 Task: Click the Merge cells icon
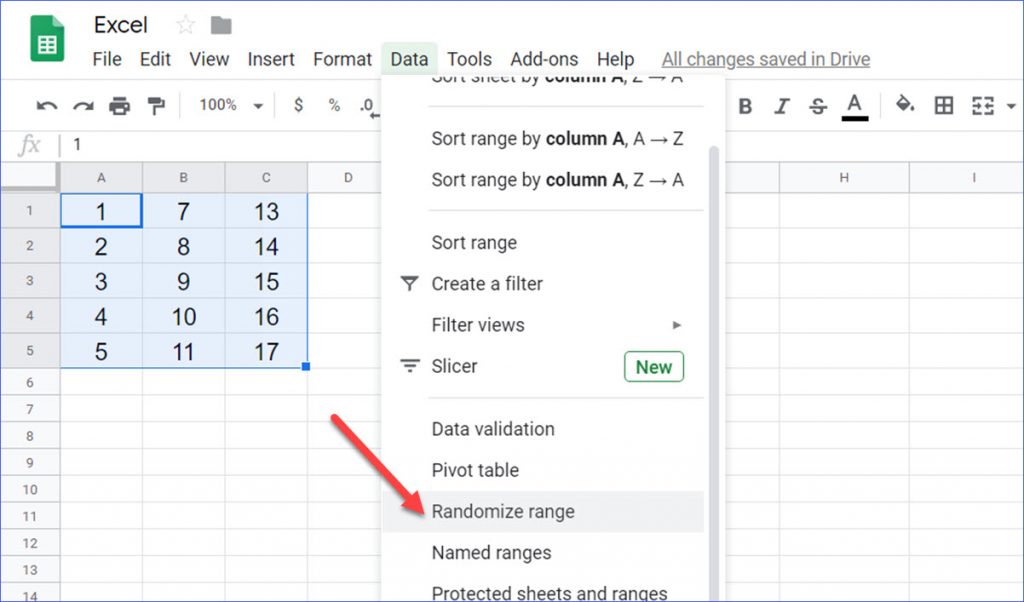(981, 105)
